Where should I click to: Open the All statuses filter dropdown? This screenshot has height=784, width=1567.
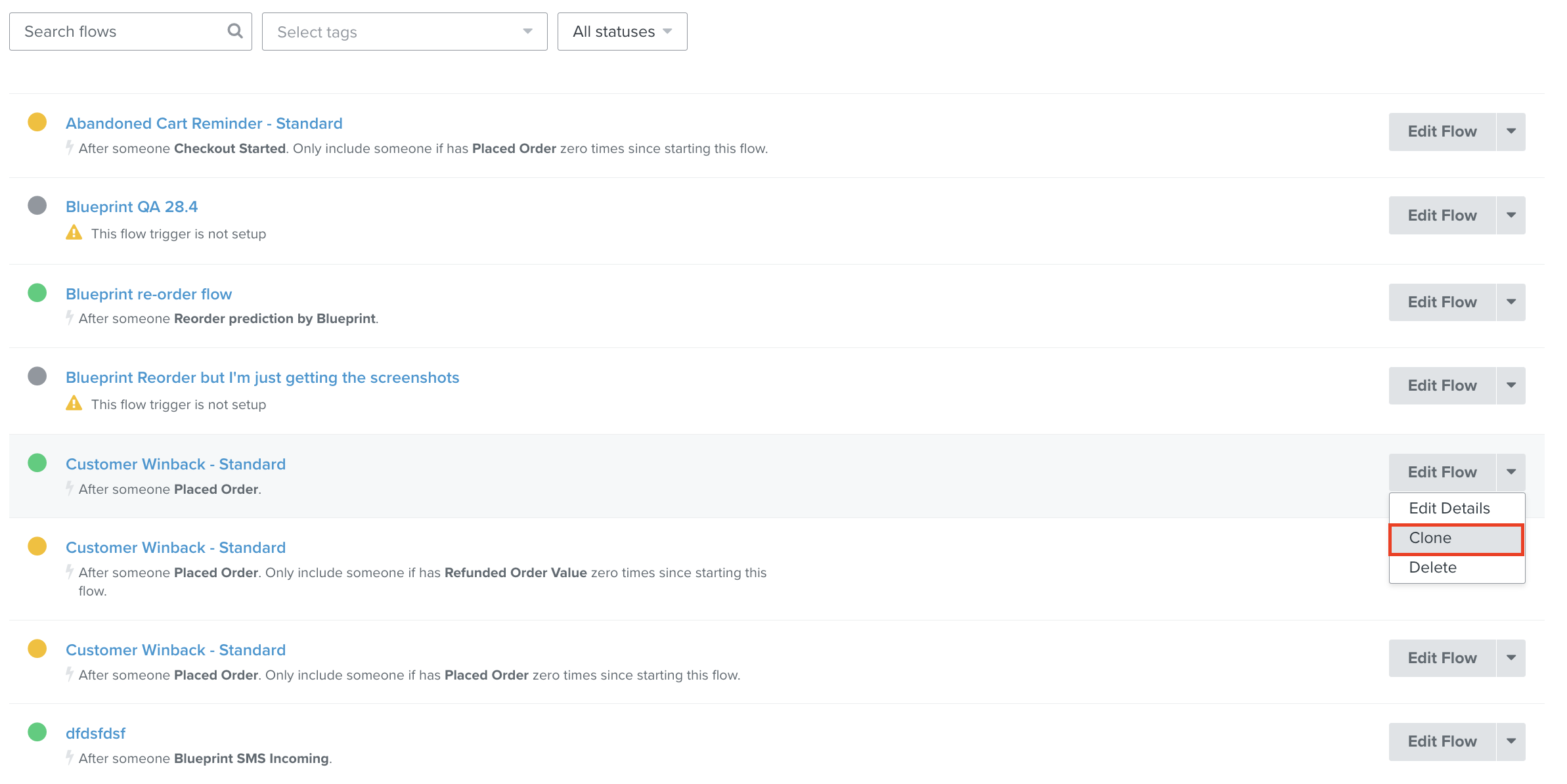[622, 32]
